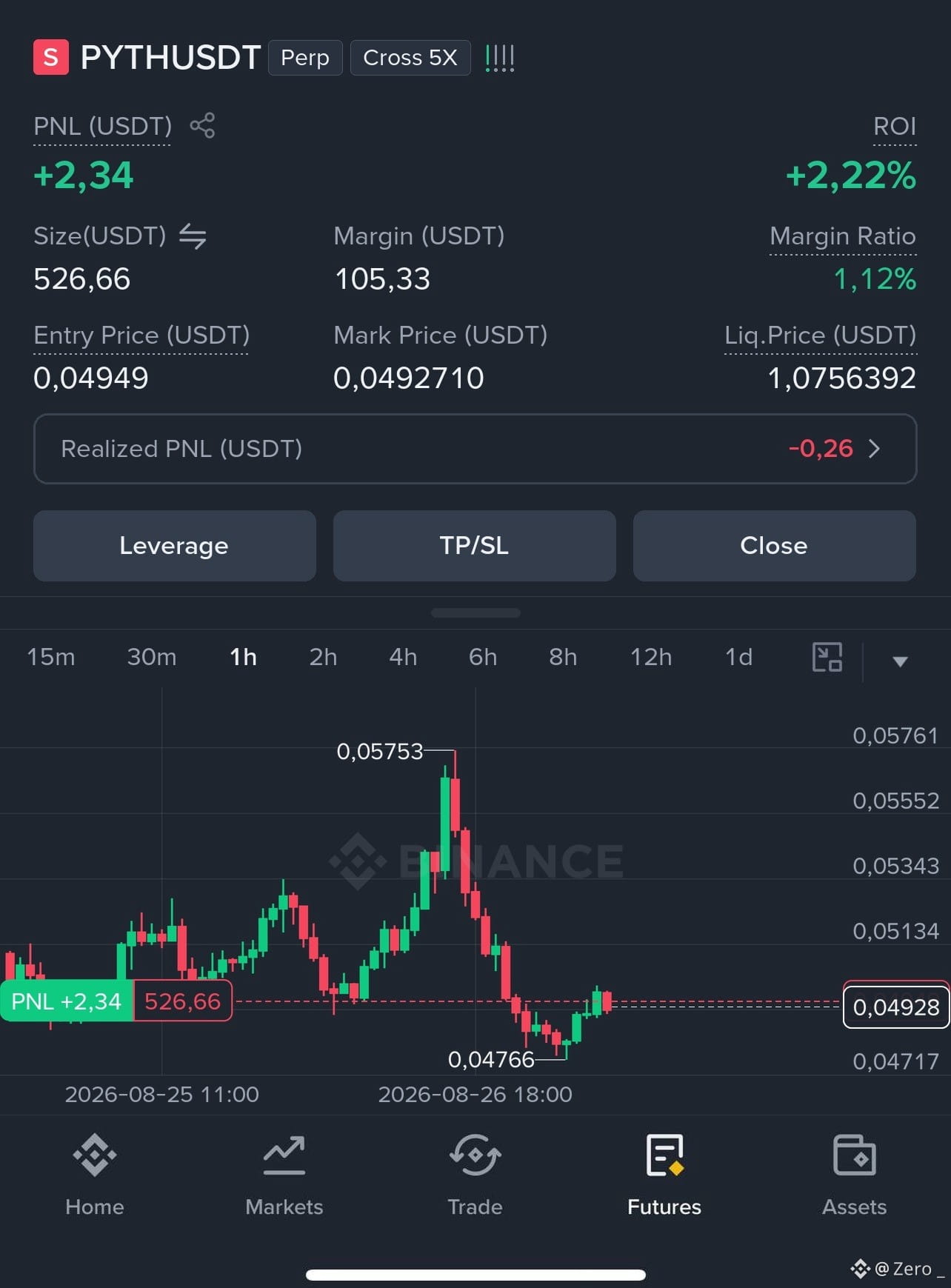The image size is (951, 1288).
Task: Share the PNL via share icon
Action: (x=202, y=125)
